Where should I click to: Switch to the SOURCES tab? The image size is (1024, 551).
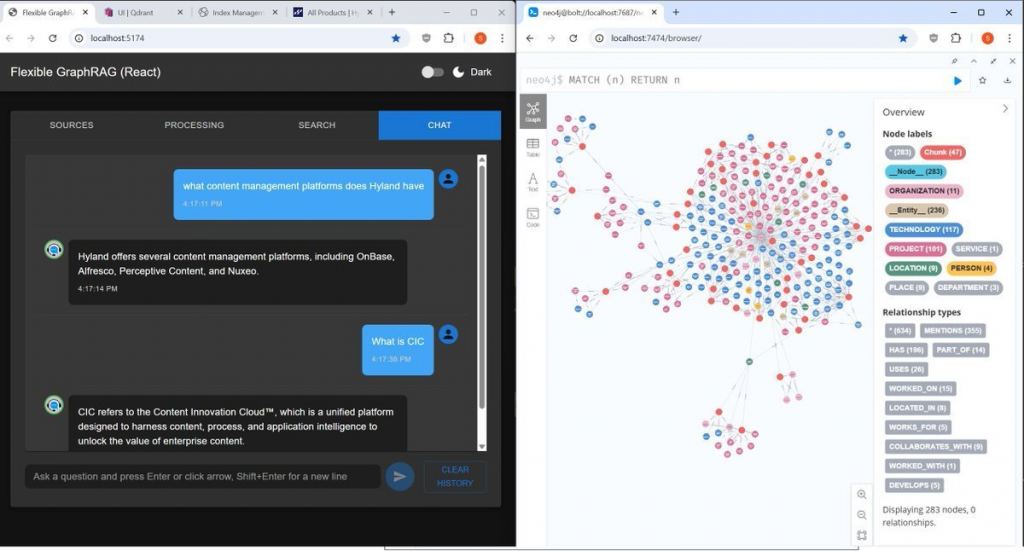(x=71, y=125)
